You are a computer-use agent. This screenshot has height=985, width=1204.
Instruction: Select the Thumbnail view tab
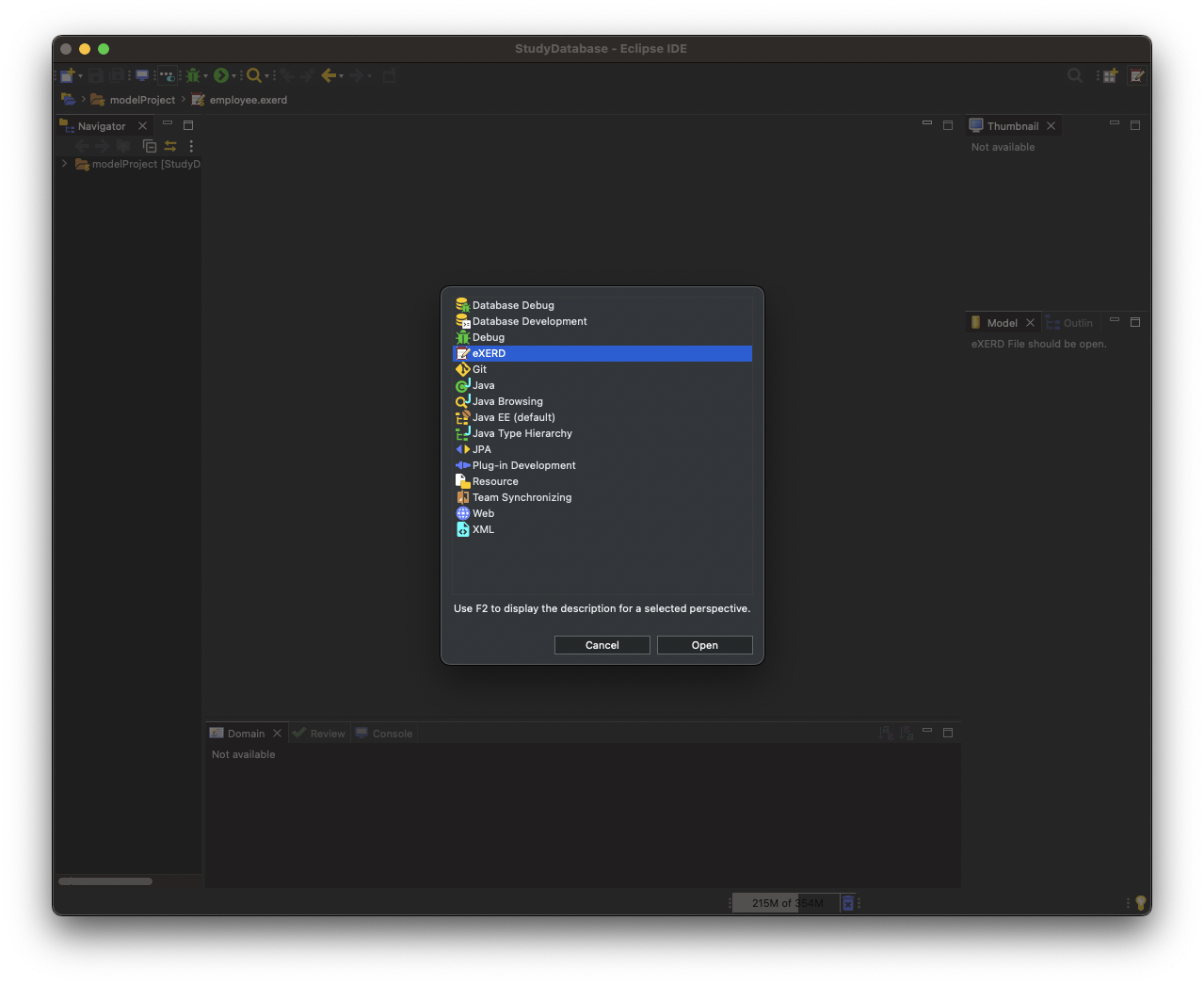click(x=1013, y=126)
